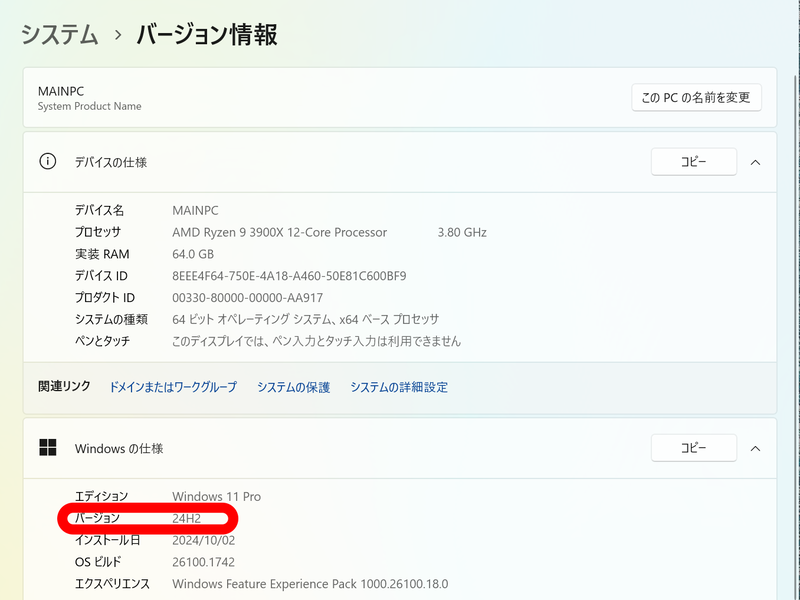This screenshot has width=800, height=600.
Task: Copy device specifications with コピー button
Action: pos(694,161)
